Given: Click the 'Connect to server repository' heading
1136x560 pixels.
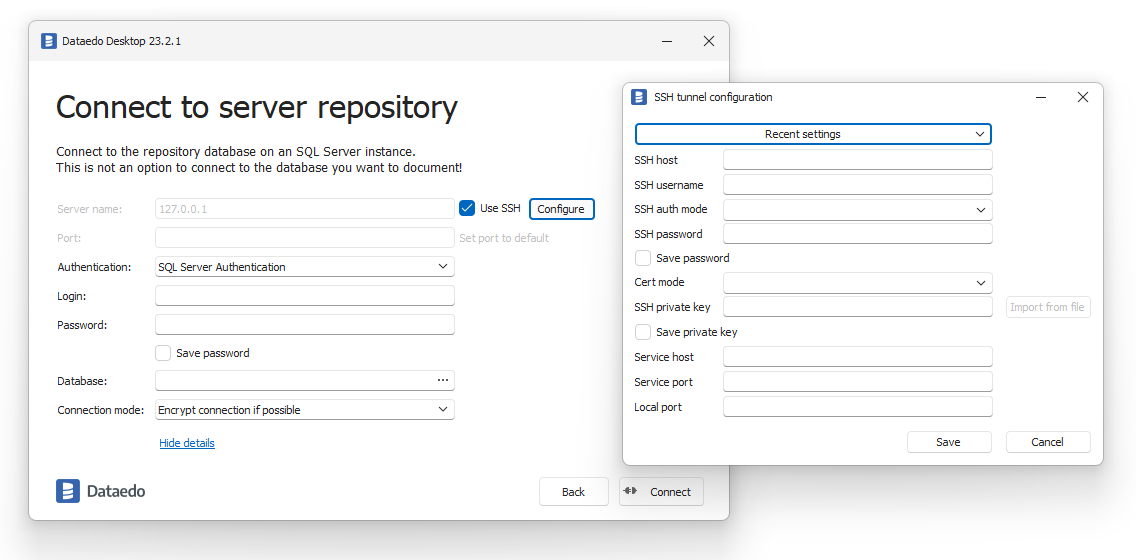Looking at the screenshot, I should click(x=256, y=107).
